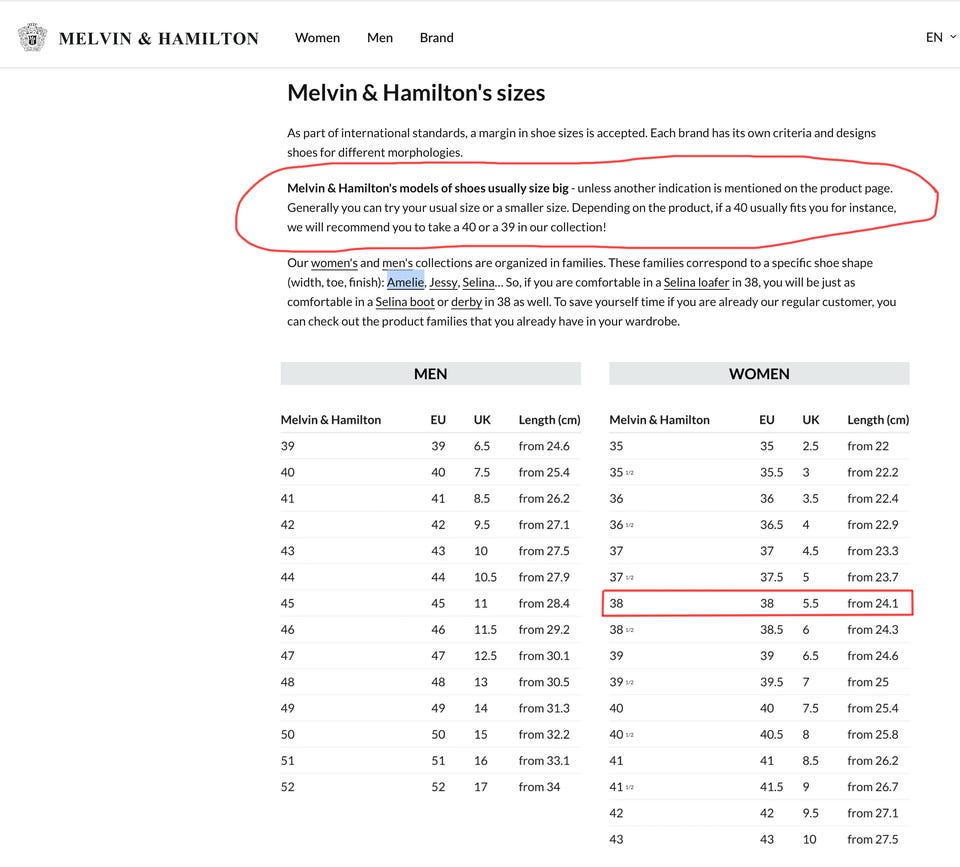Click women's EU size 40.5 cell
This screenshot has width=960, height=867.
771,735
